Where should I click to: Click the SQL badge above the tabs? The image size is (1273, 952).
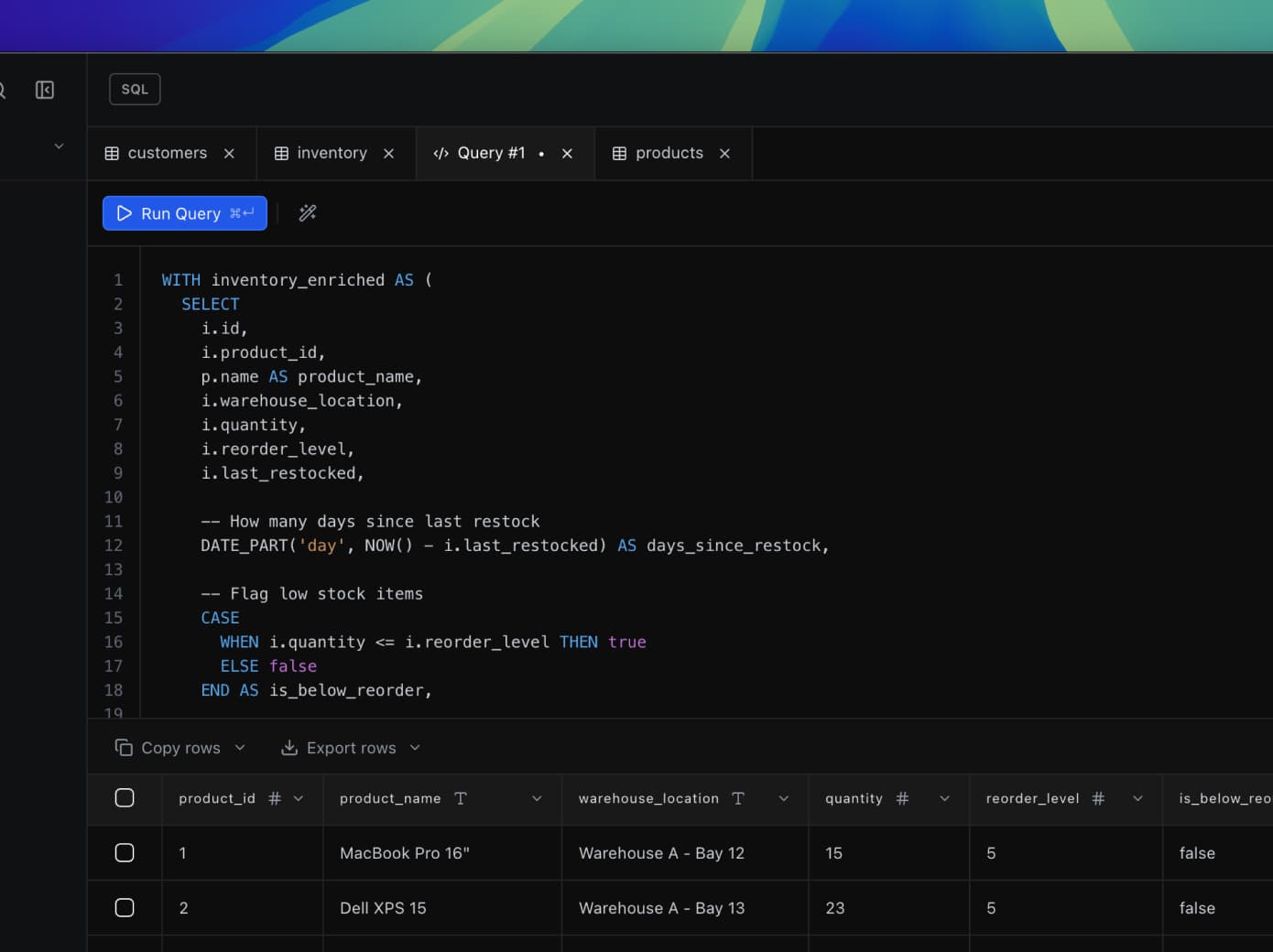point(134,89)
